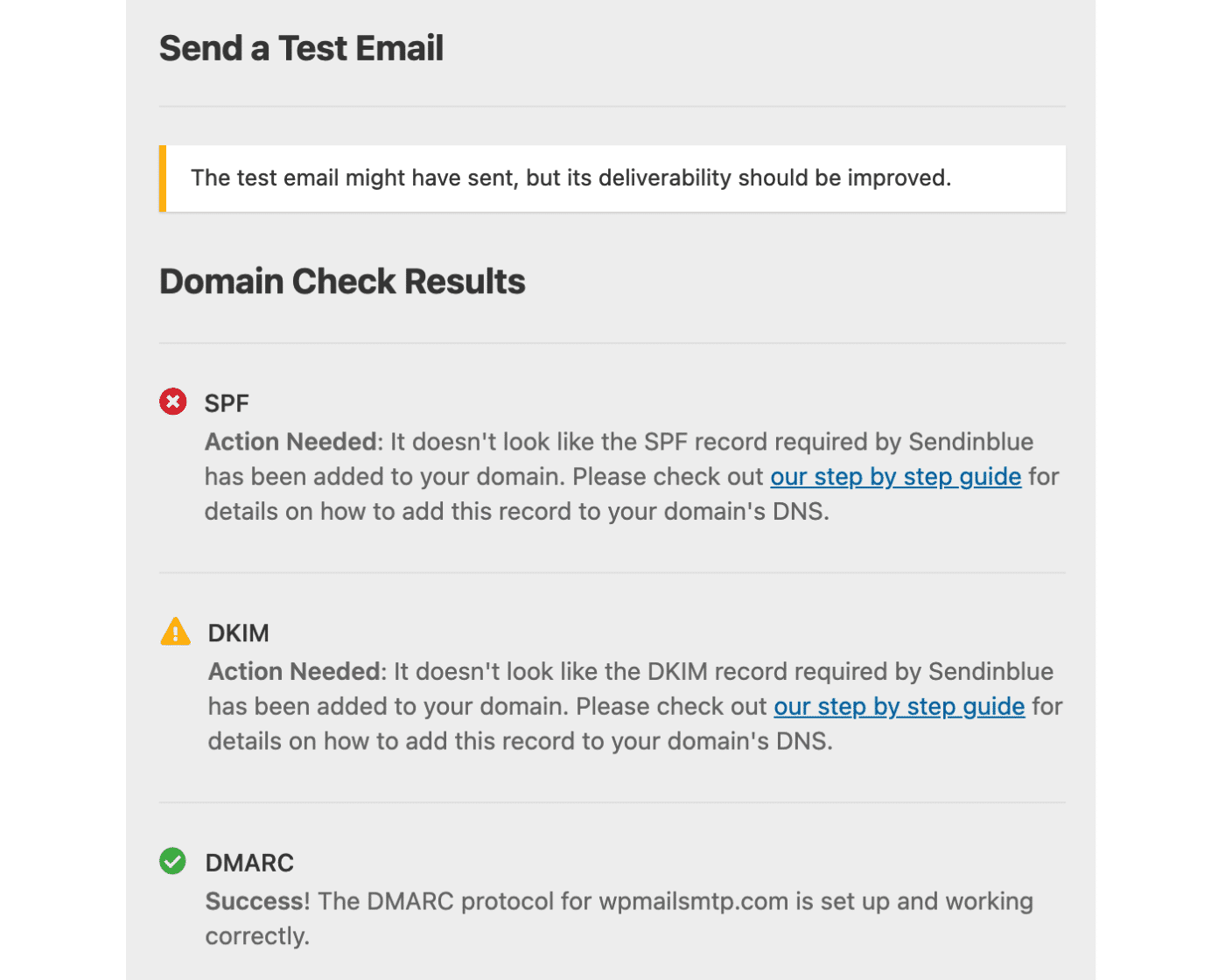Click the DKIM heading label
Image resolution: width=1225 pixels, height=980 pixels.
(x=237, y=633)
